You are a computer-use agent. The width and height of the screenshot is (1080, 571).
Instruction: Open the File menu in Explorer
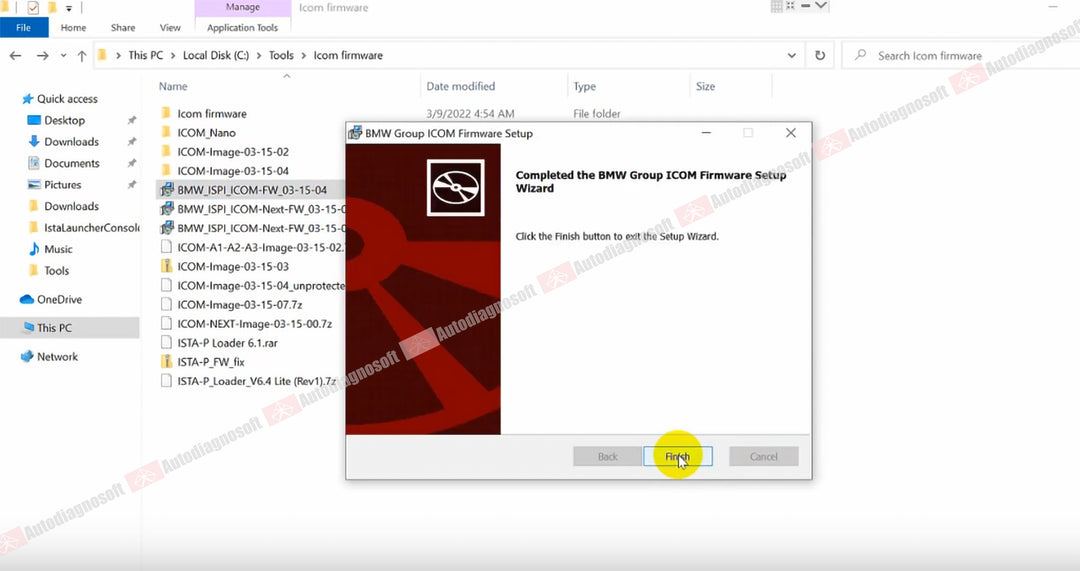click(23, 28)
